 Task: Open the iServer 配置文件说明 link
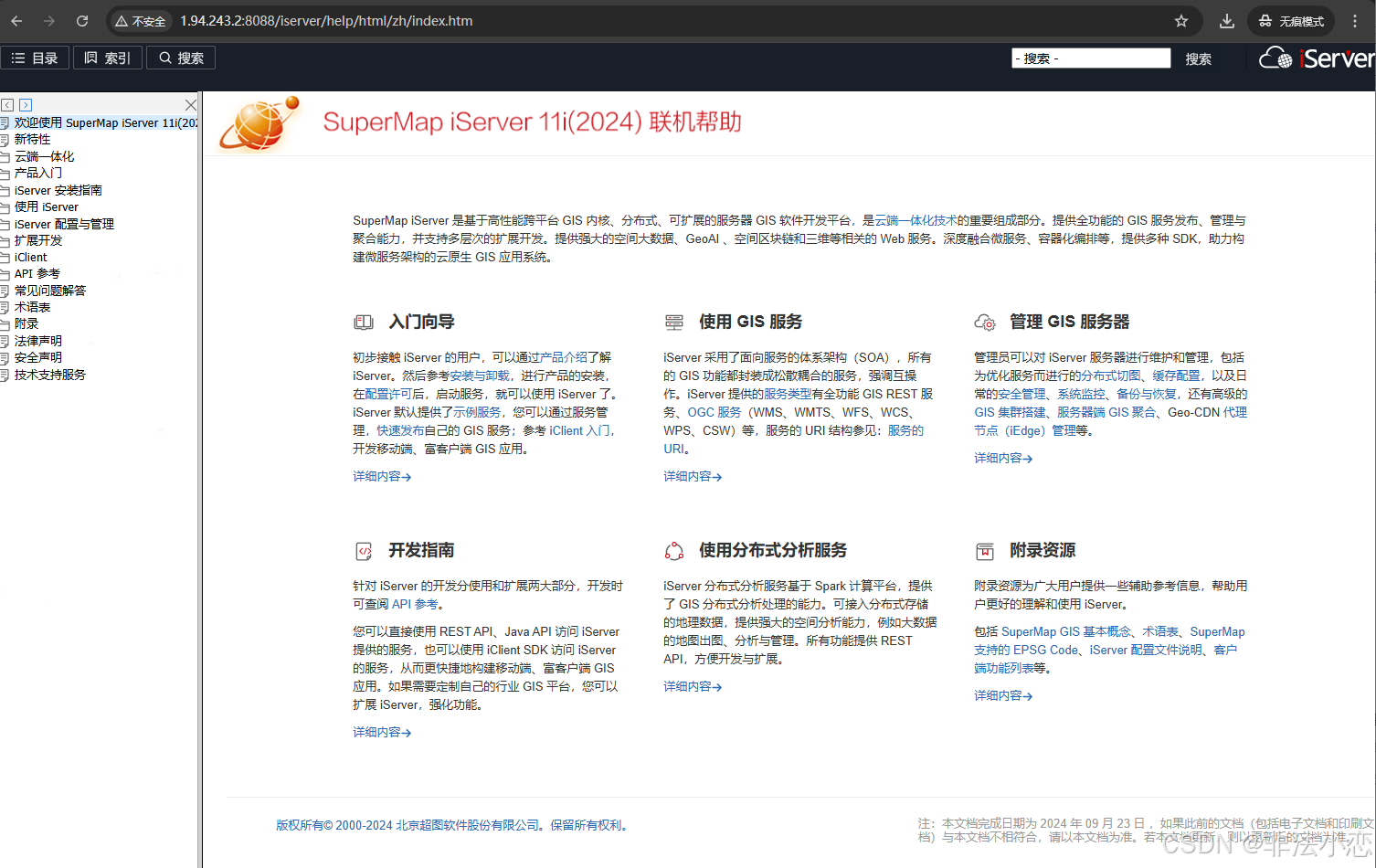coord(1146,650)
